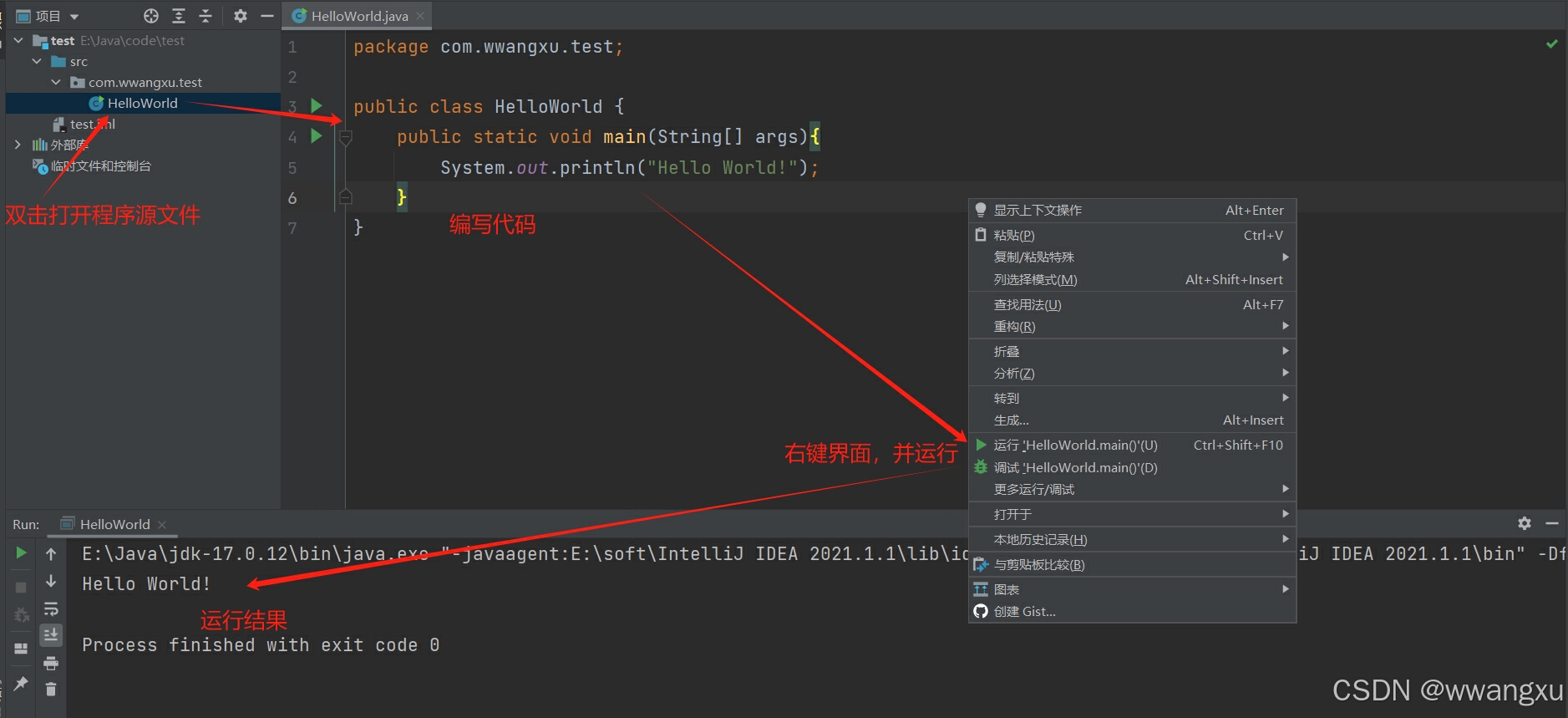This screenshot has height=718, width=1568.
Task: Click the Pin Tab icon in Run panel
Action: pos(21,684)
